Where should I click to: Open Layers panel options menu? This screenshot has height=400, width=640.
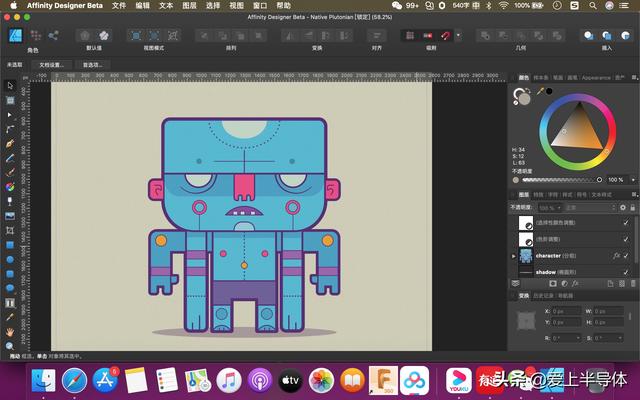(x=634, y=194)
